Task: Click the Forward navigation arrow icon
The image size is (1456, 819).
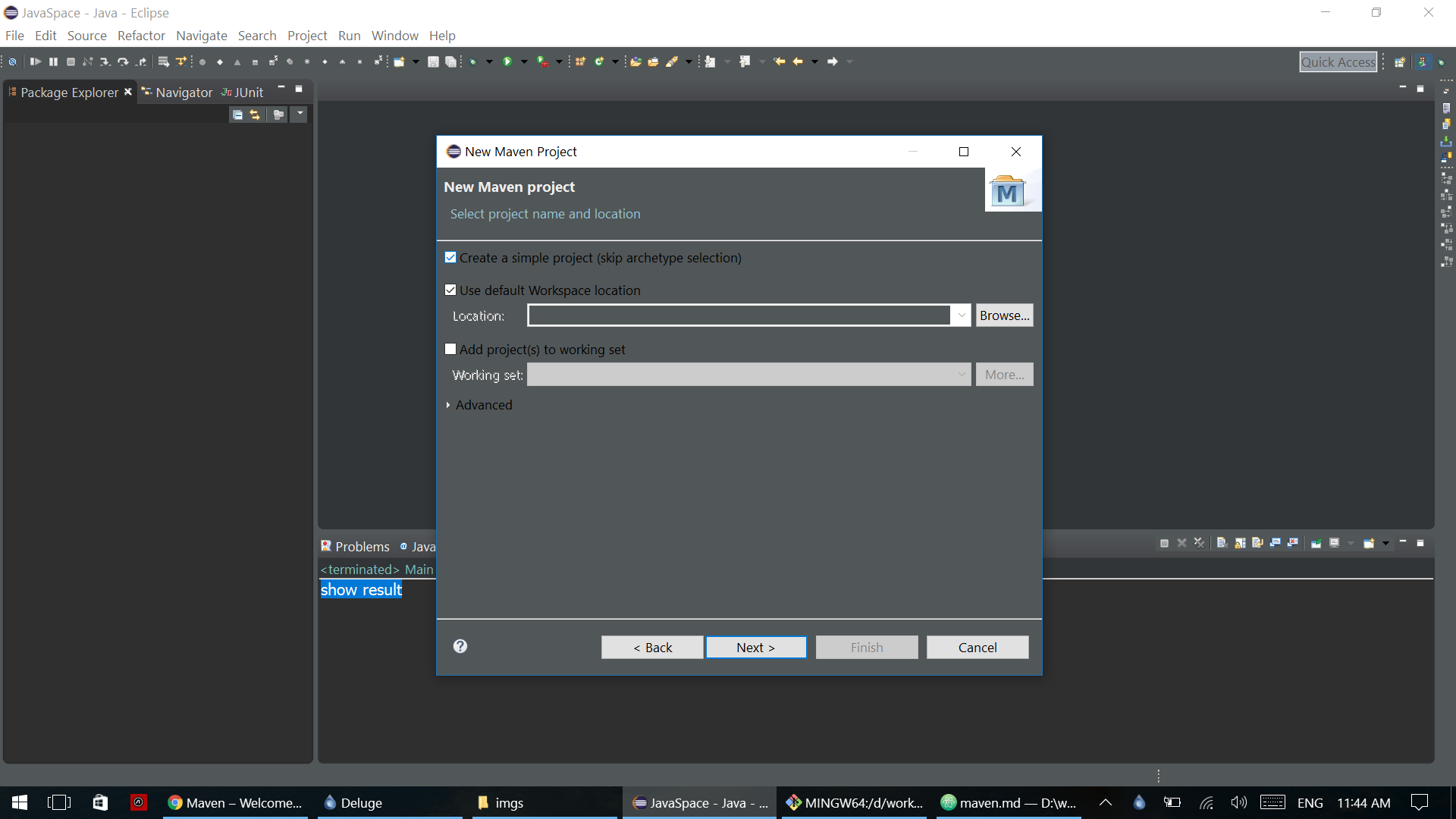Action: tap(832, 61)
